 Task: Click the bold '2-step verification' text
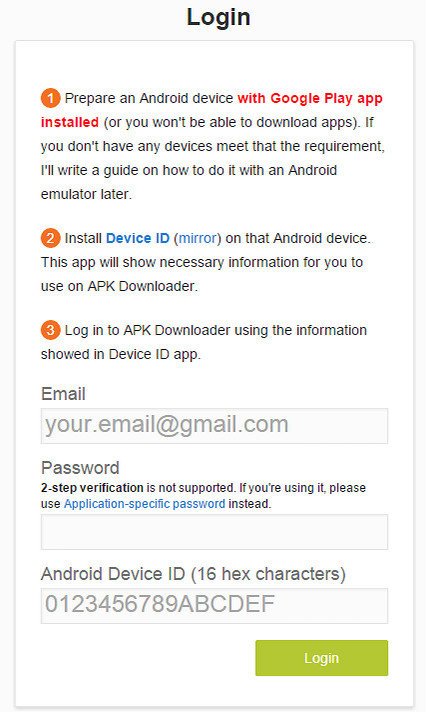tap(92, 488)
